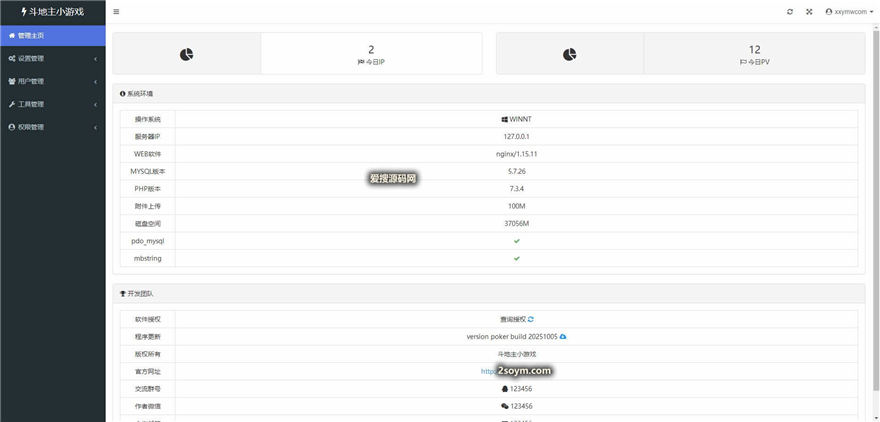Expand the 工具管理 sidebar menu
Screen dimensions: 880x422
click(52, 104)
